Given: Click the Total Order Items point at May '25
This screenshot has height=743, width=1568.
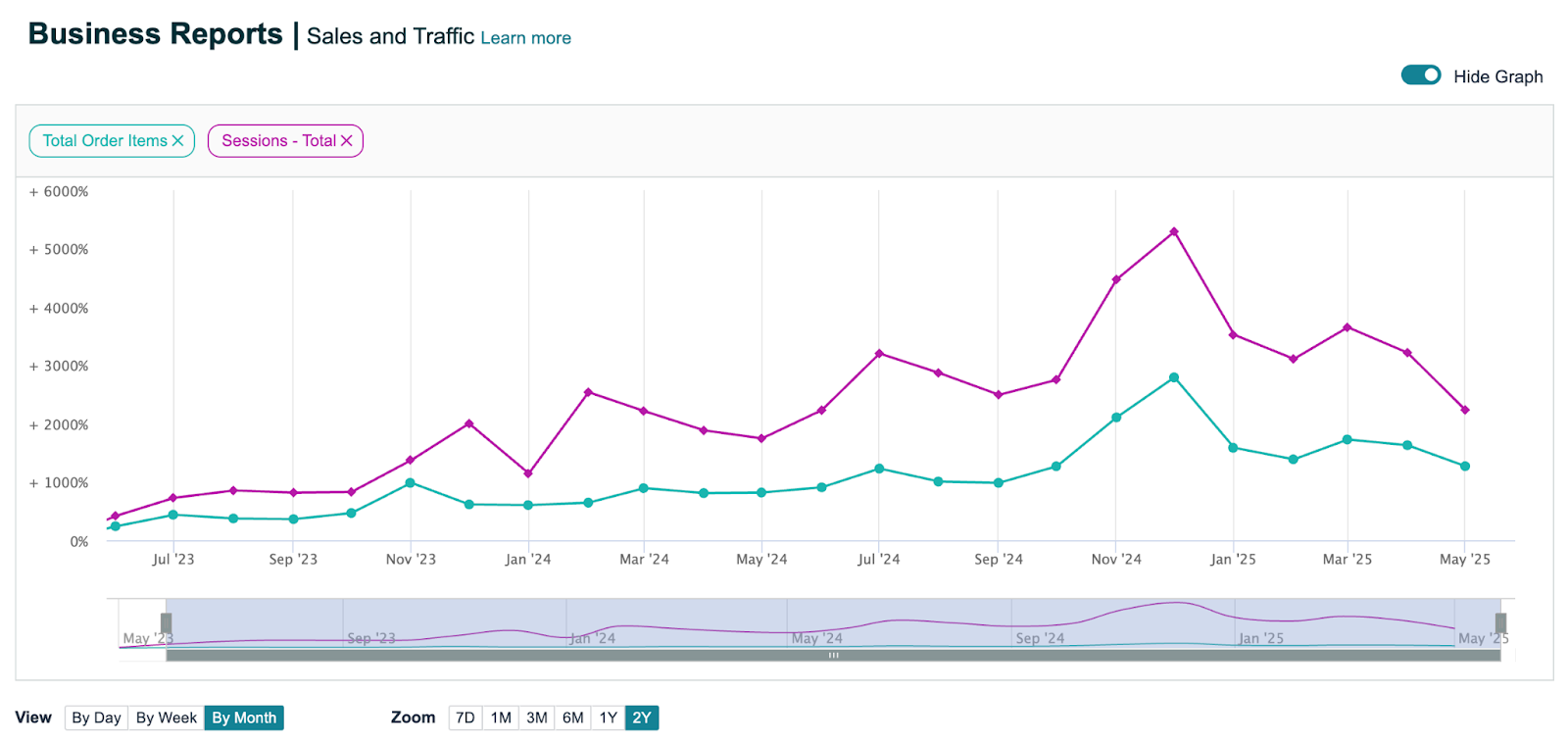Looking at the screenshot, I should [1465, 467].
